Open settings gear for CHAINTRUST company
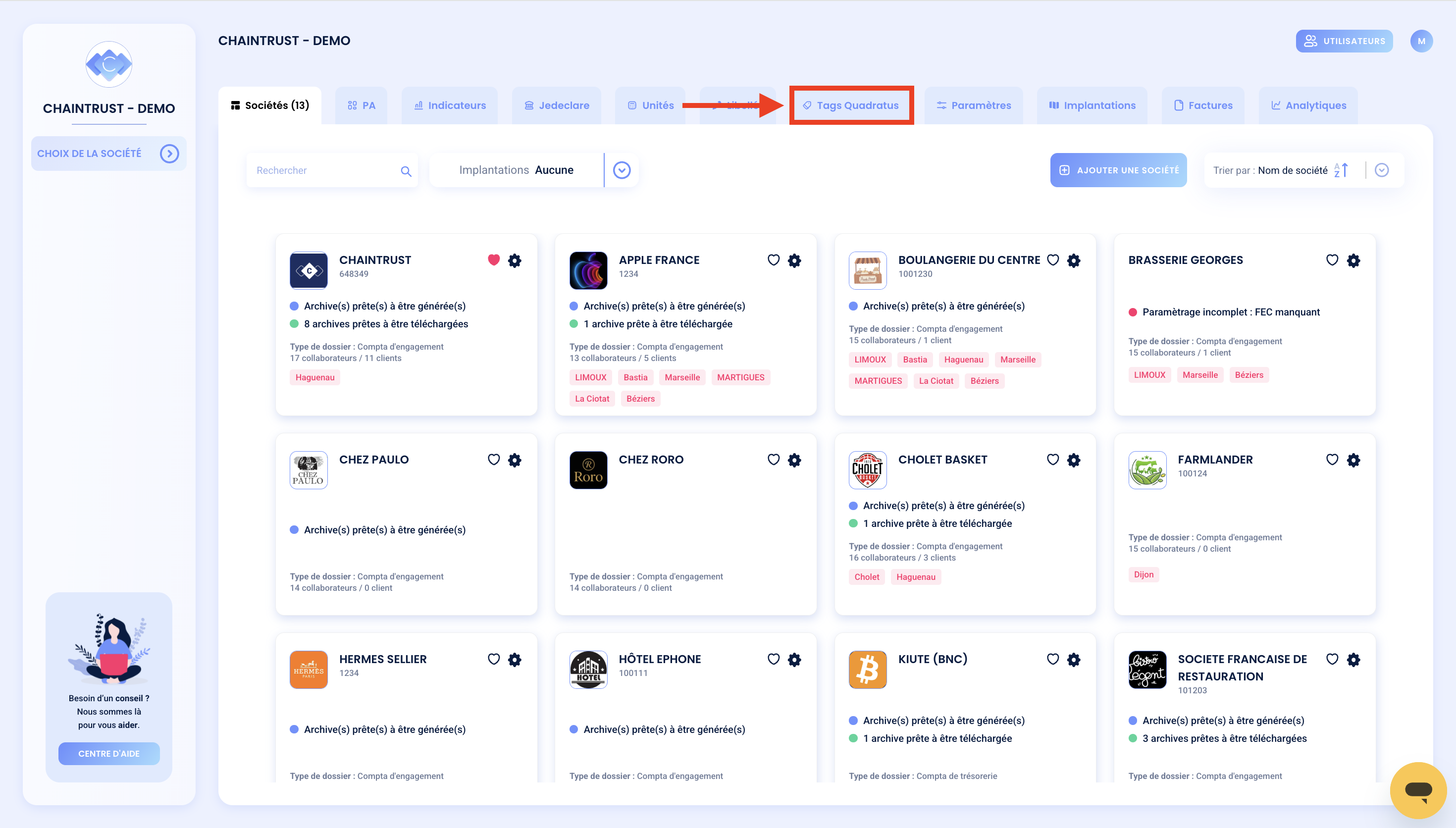Screen dimensions: 1456x828 (515, 260)
